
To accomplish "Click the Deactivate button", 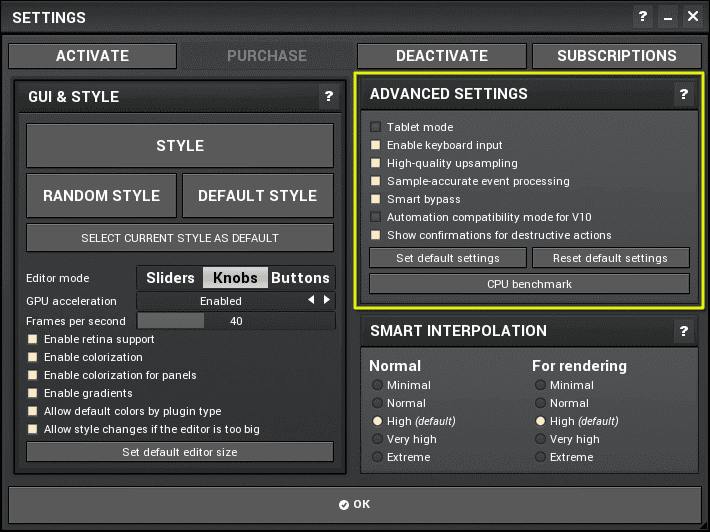I will coord(442,56).
